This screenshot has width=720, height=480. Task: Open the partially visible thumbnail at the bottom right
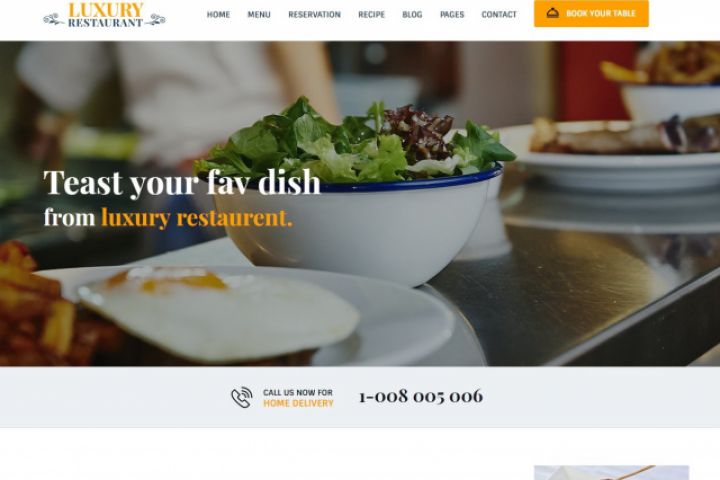[x=612, y=473]
